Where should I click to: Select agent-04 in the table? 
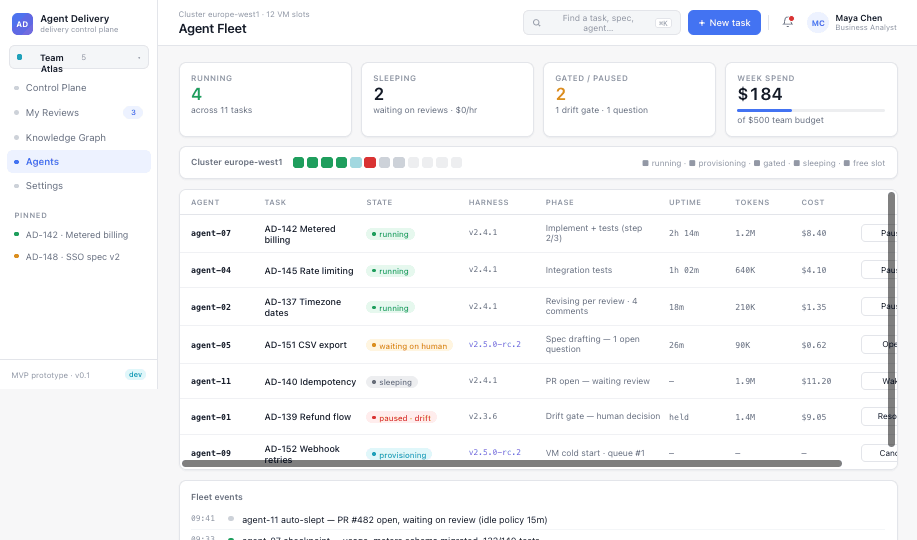211,270
